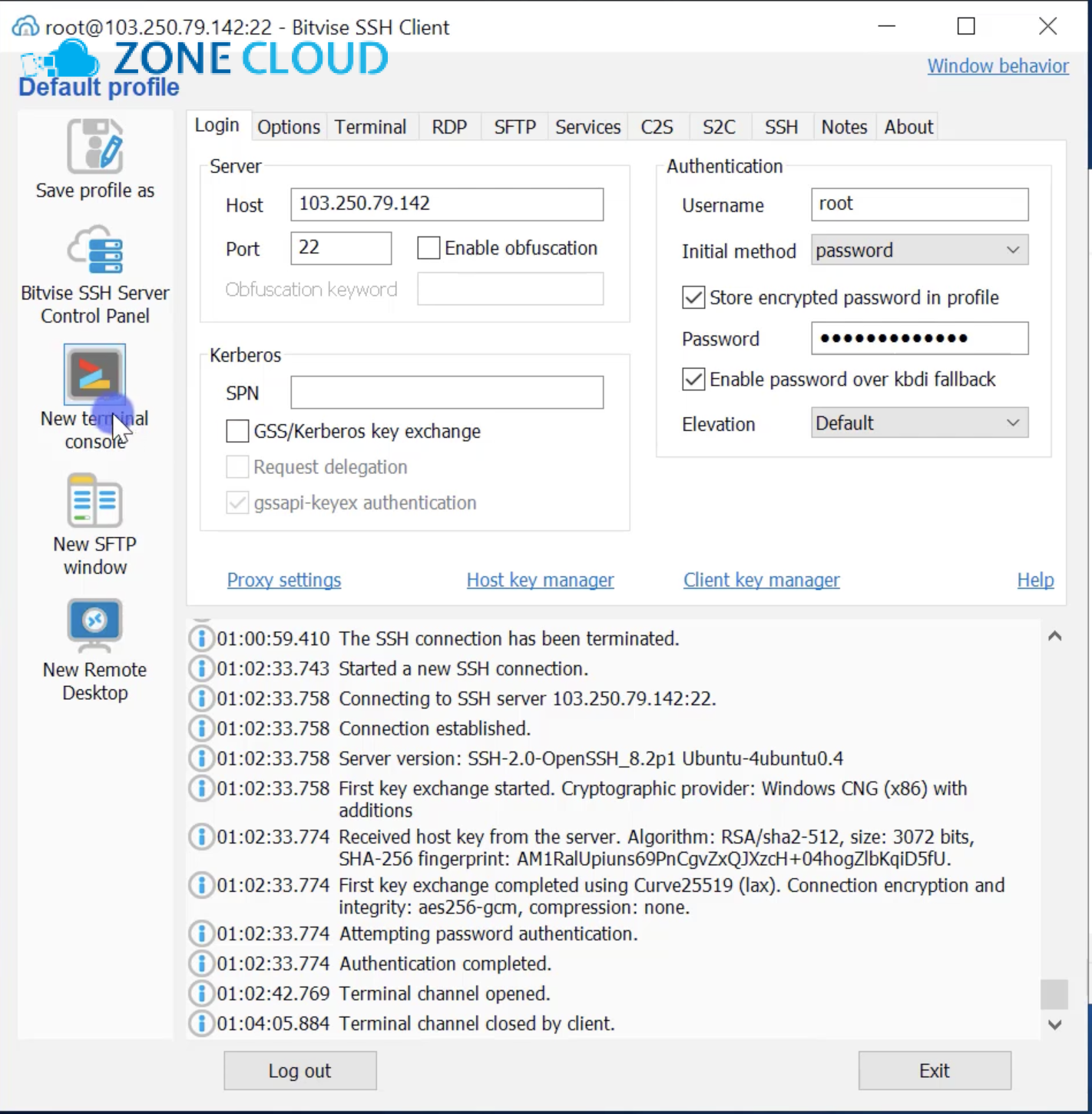
Task: Toggle Enable password over kbdi fallback
Action: point(693,379)
